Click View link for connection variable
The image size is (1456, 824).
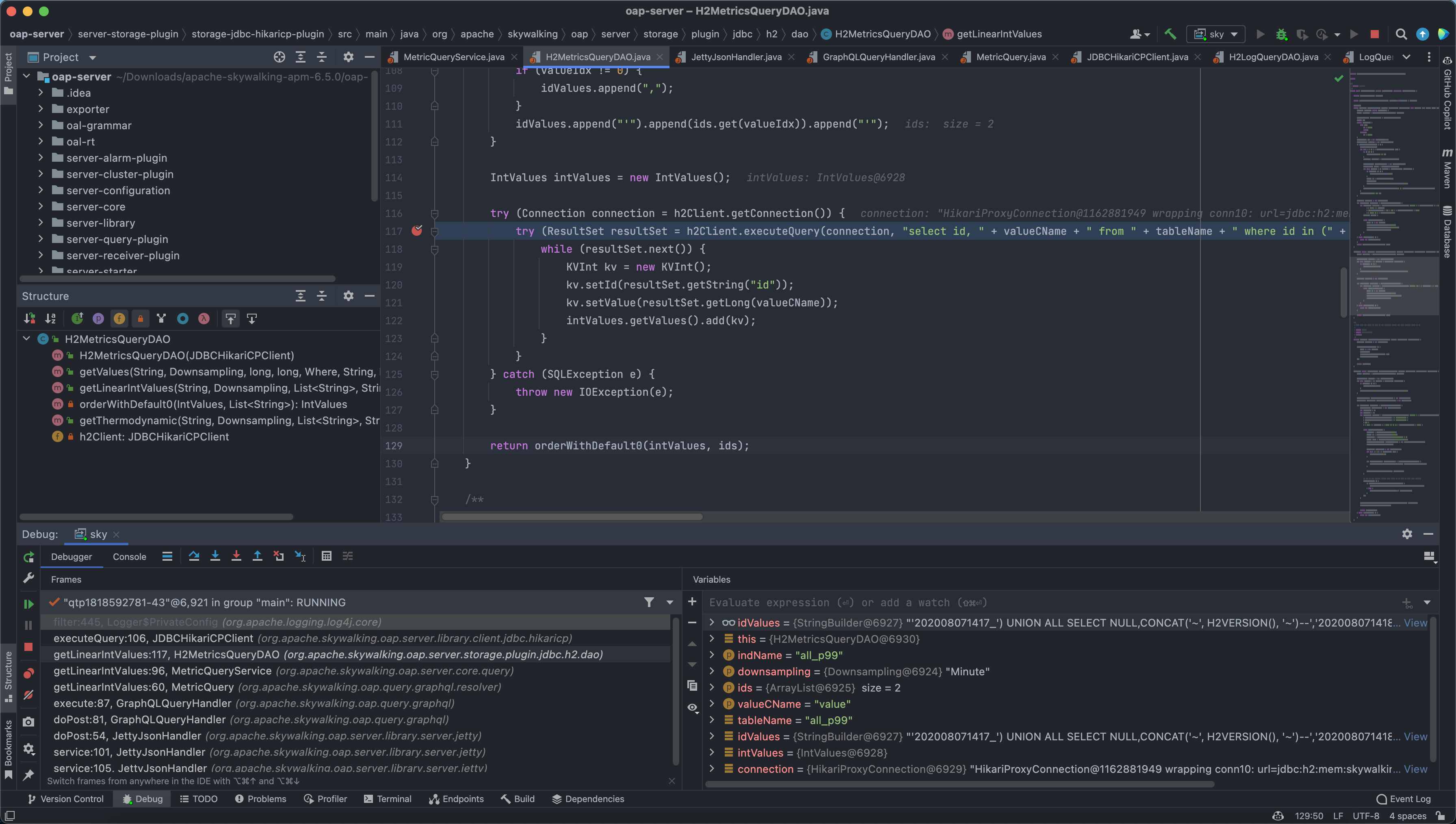tap(1415, 769)
